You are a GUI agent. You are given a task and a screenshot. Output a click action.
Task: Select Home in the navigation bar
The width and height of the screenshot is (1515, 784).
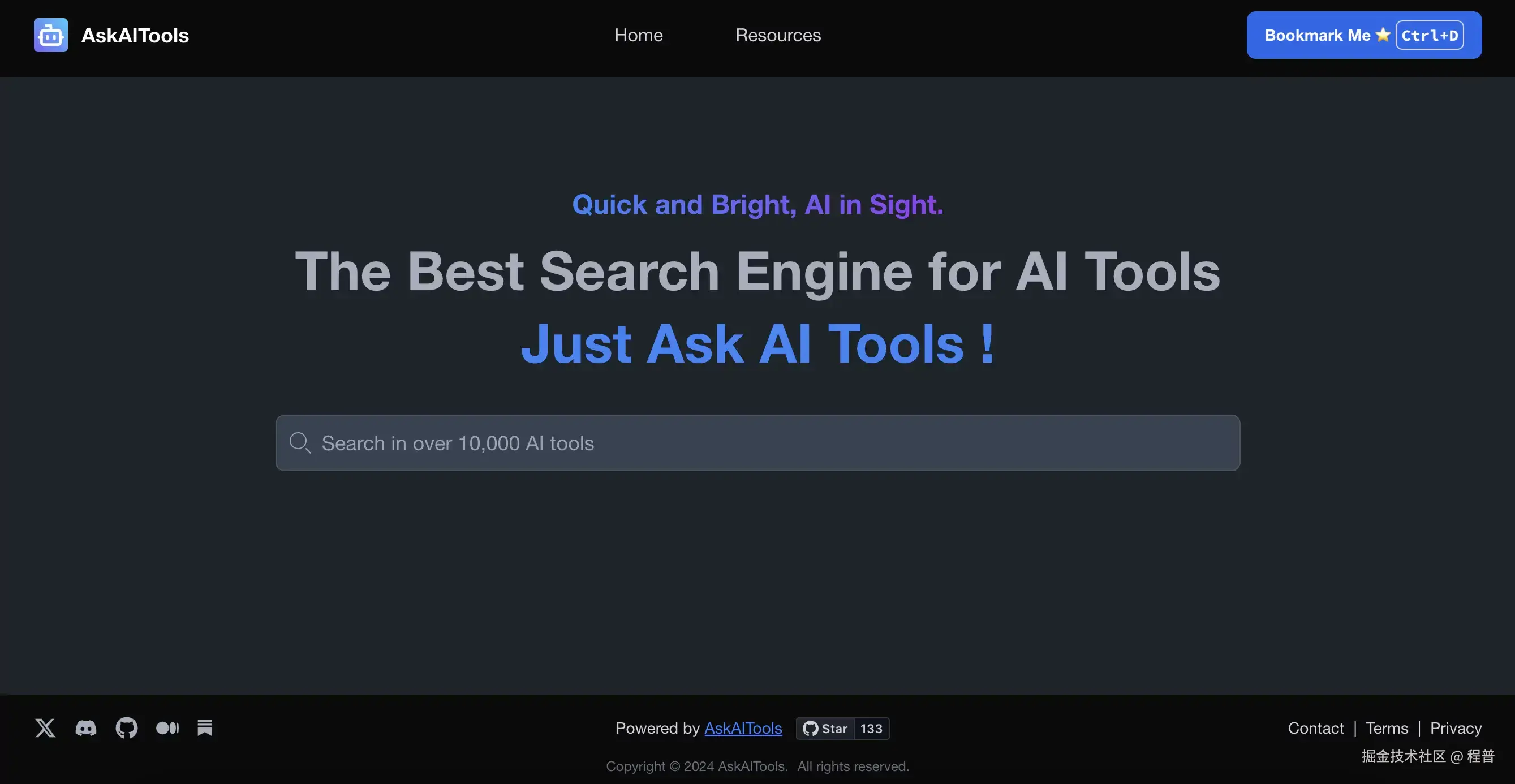(639, 35)
